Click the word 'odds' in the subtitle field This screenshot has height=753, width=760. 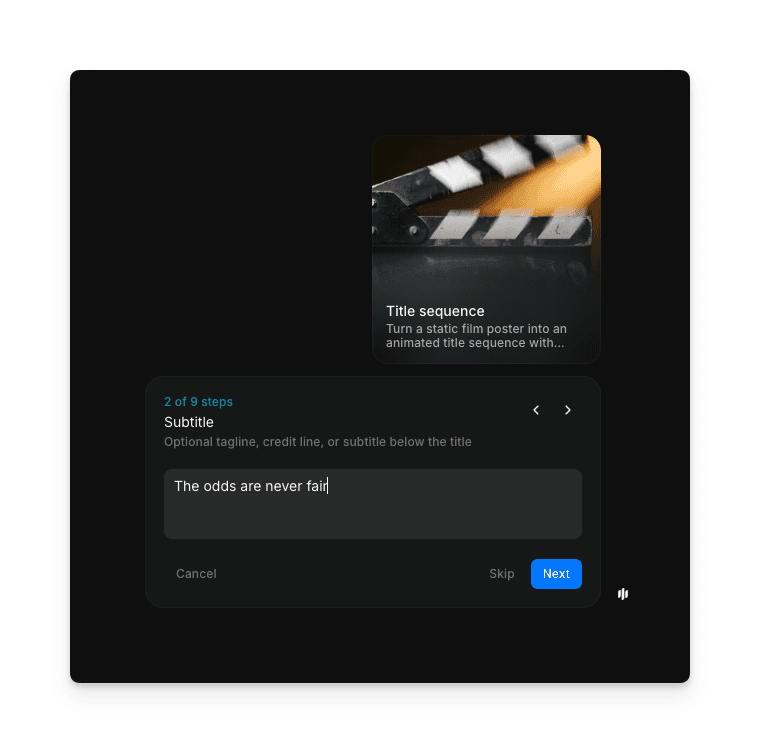219,486
